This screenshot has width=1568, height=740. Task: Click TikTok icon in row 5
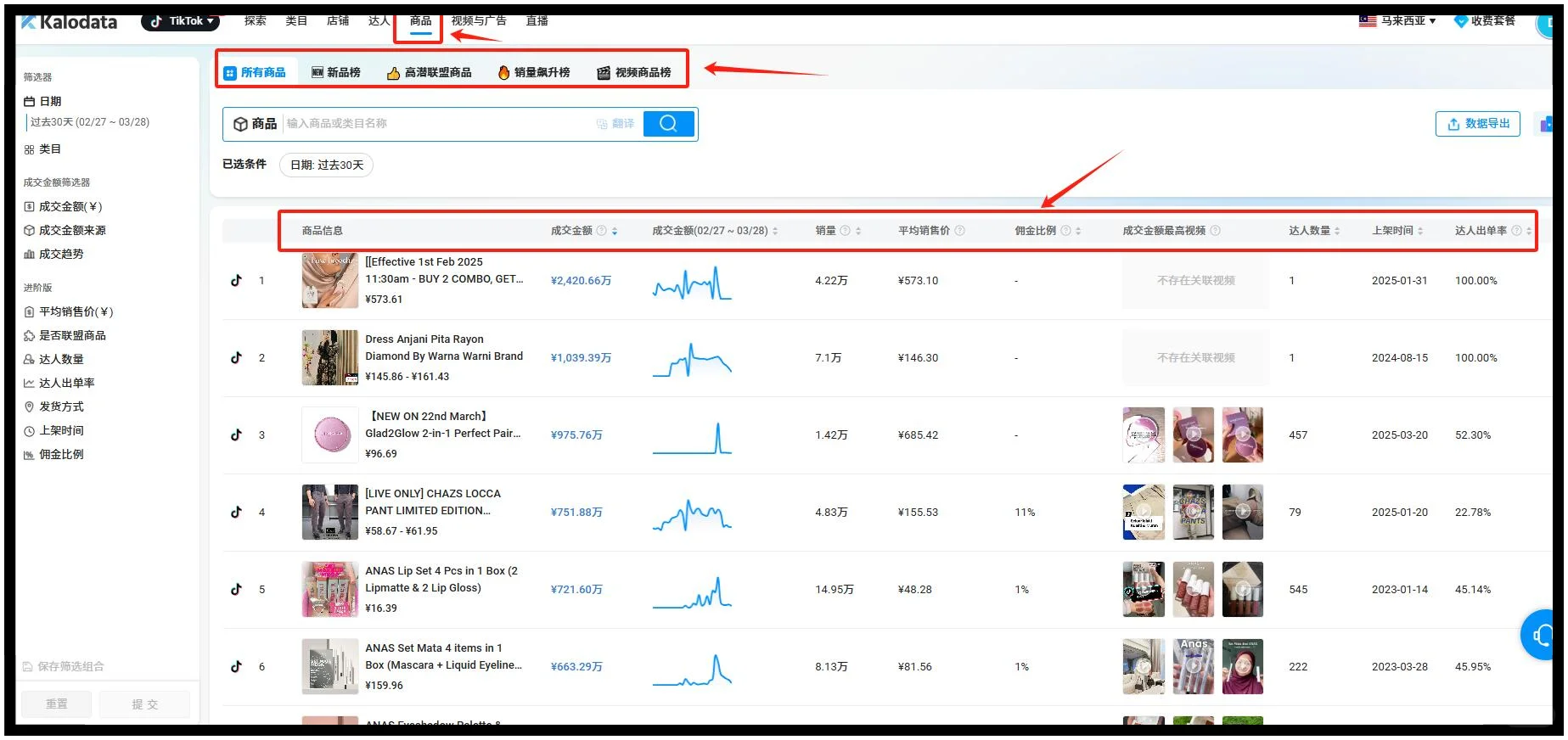pyautogui.click(x=237, y=590)
